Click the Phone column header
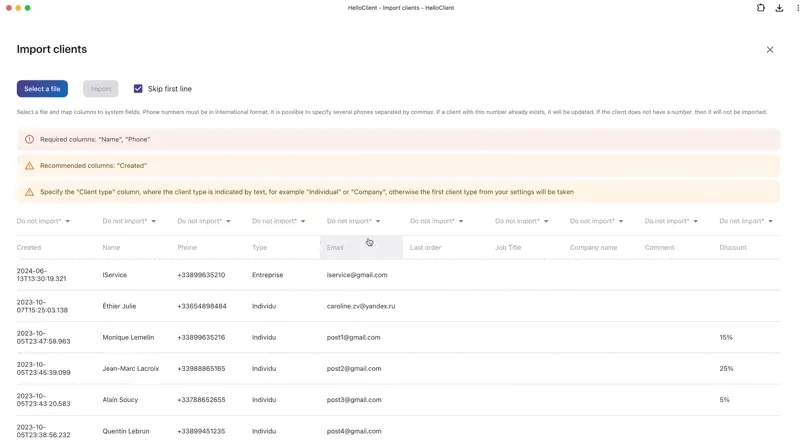 187,247
